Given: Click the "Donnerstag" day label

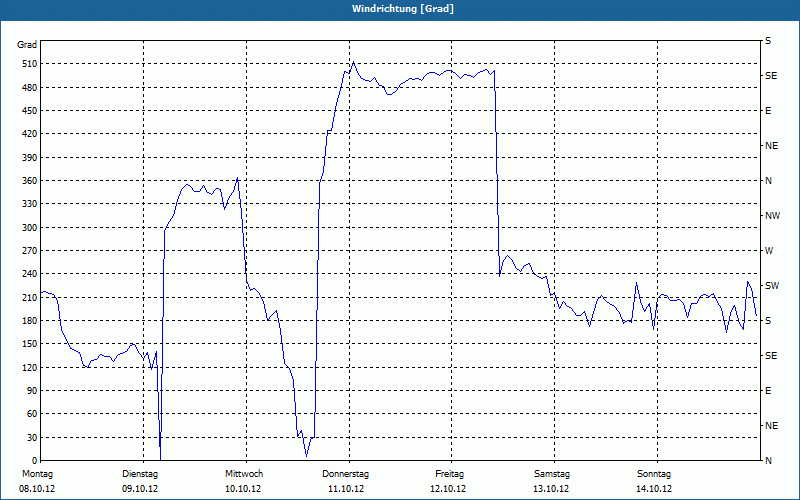Looking at the screenshot, I should tap(345, 474).
